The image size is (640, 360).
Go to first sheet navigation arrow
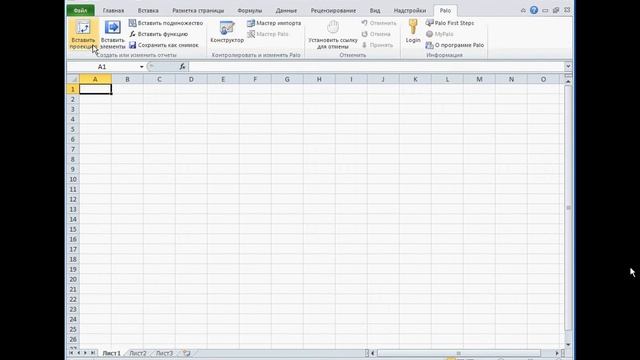pos(71,353)
